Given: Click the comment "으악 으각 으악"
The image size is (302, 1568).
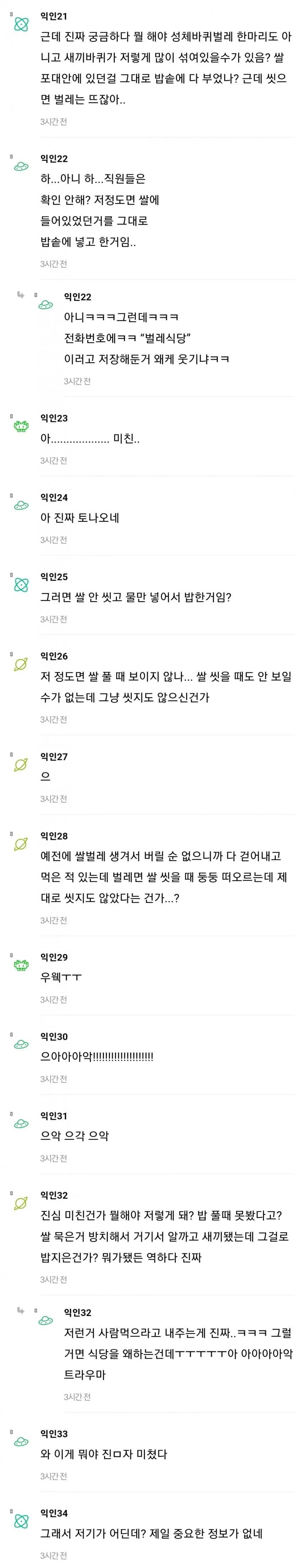Looking at the screenshot, I should [74, 1136].
